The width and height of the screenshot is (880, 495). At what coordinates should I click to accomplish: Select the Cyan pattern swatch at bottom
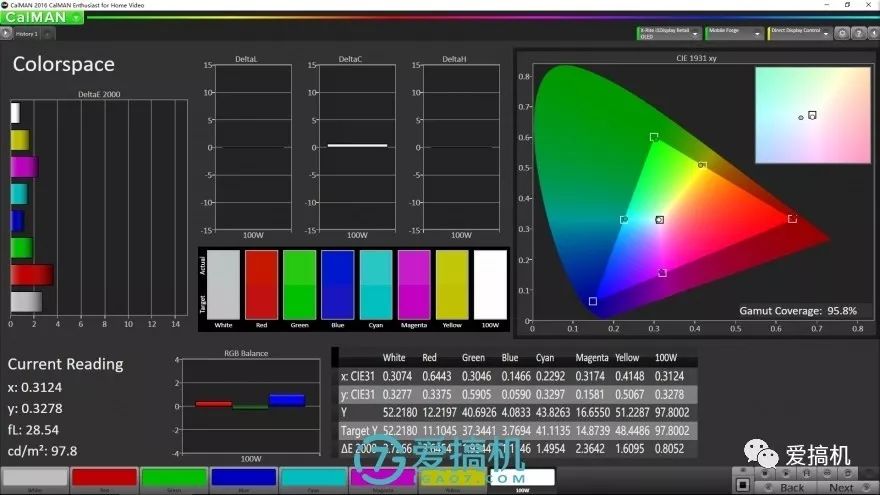[312, 478]
